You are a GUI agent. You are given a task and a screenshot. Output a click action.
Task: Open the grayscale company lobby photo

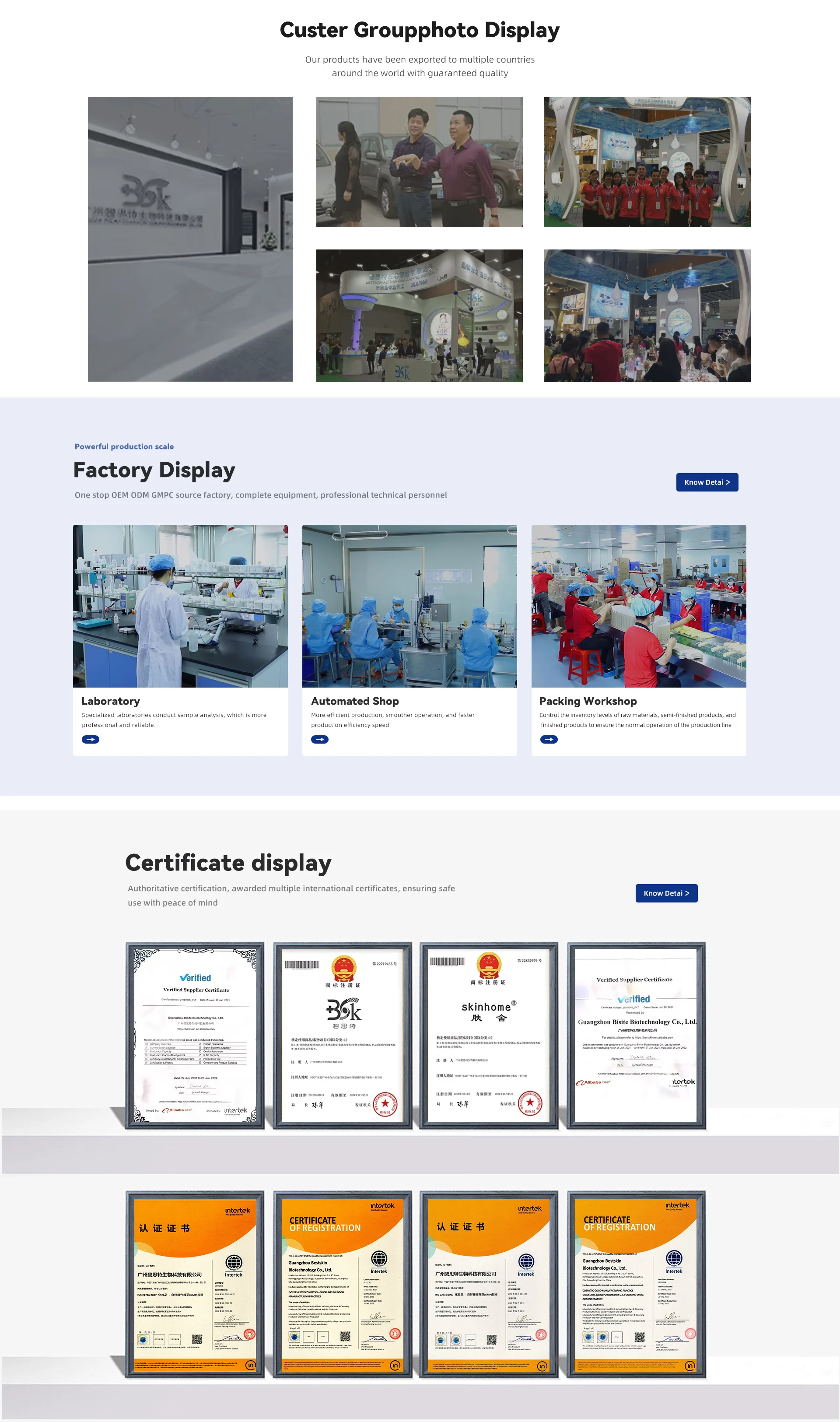tap(190, 239)
